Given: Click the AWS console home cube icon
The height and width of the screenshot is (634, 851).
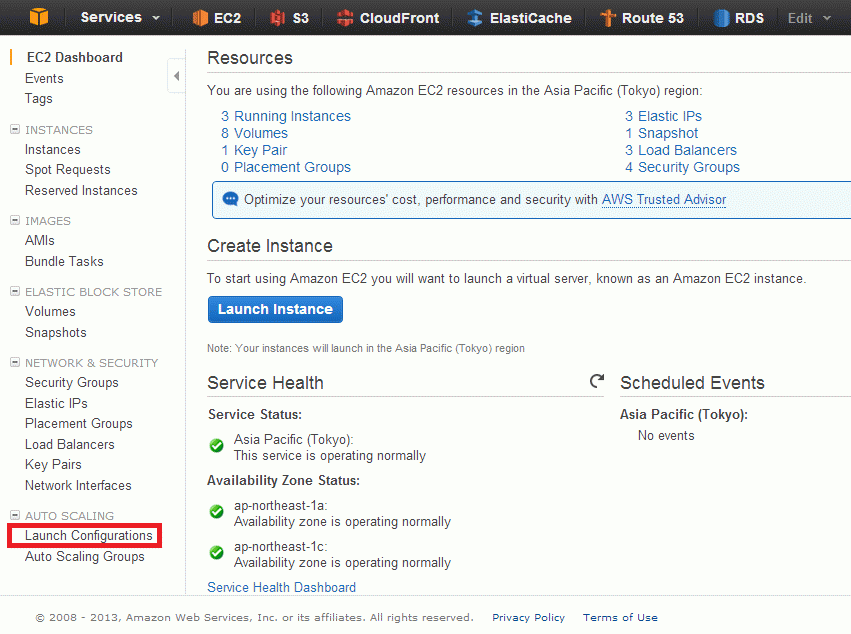Looking at the screenshot, I should click(x=39, y=17).
